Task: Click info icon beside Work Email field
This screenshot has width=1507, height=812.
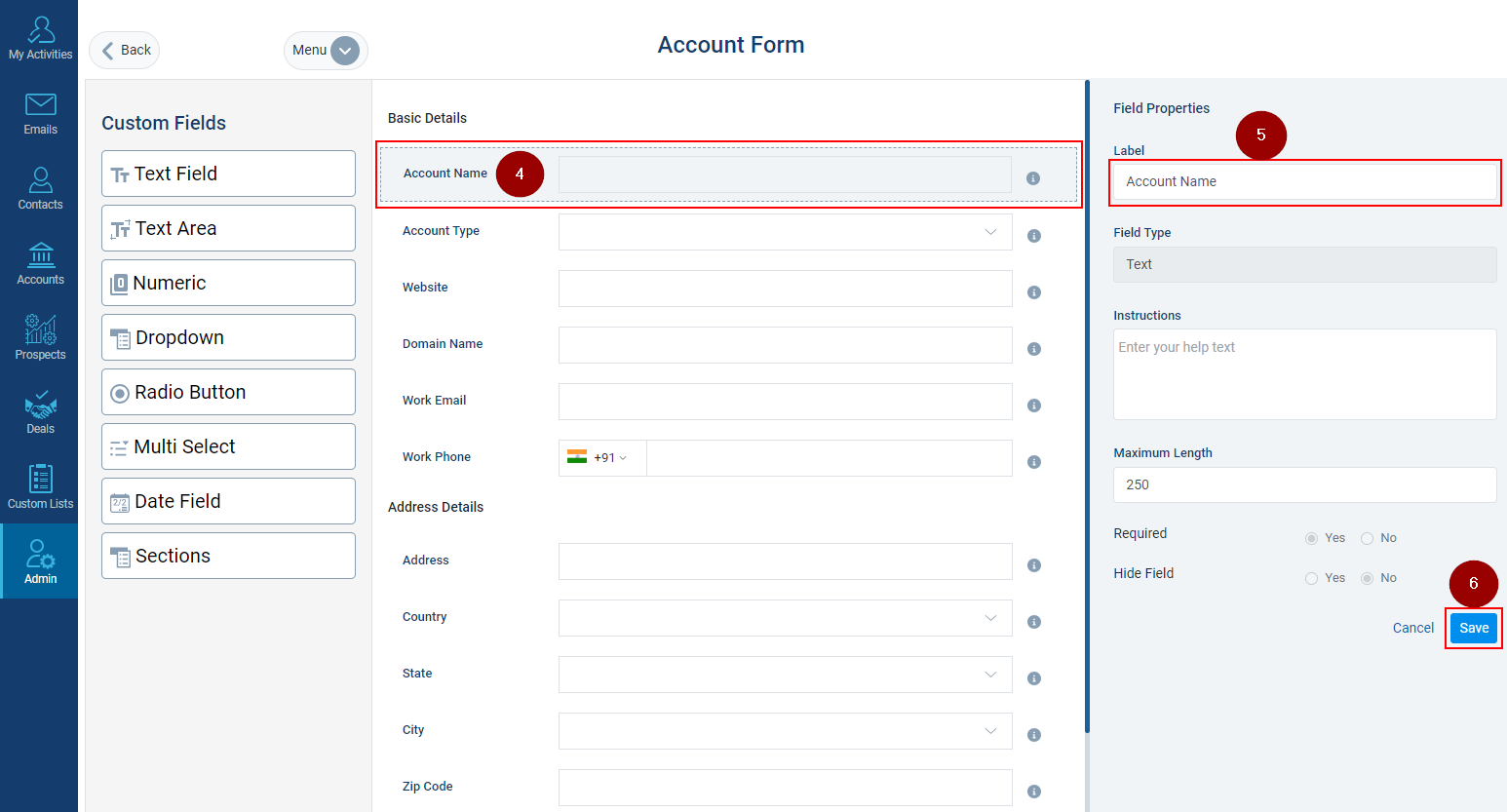Action: pos(1034,406)
